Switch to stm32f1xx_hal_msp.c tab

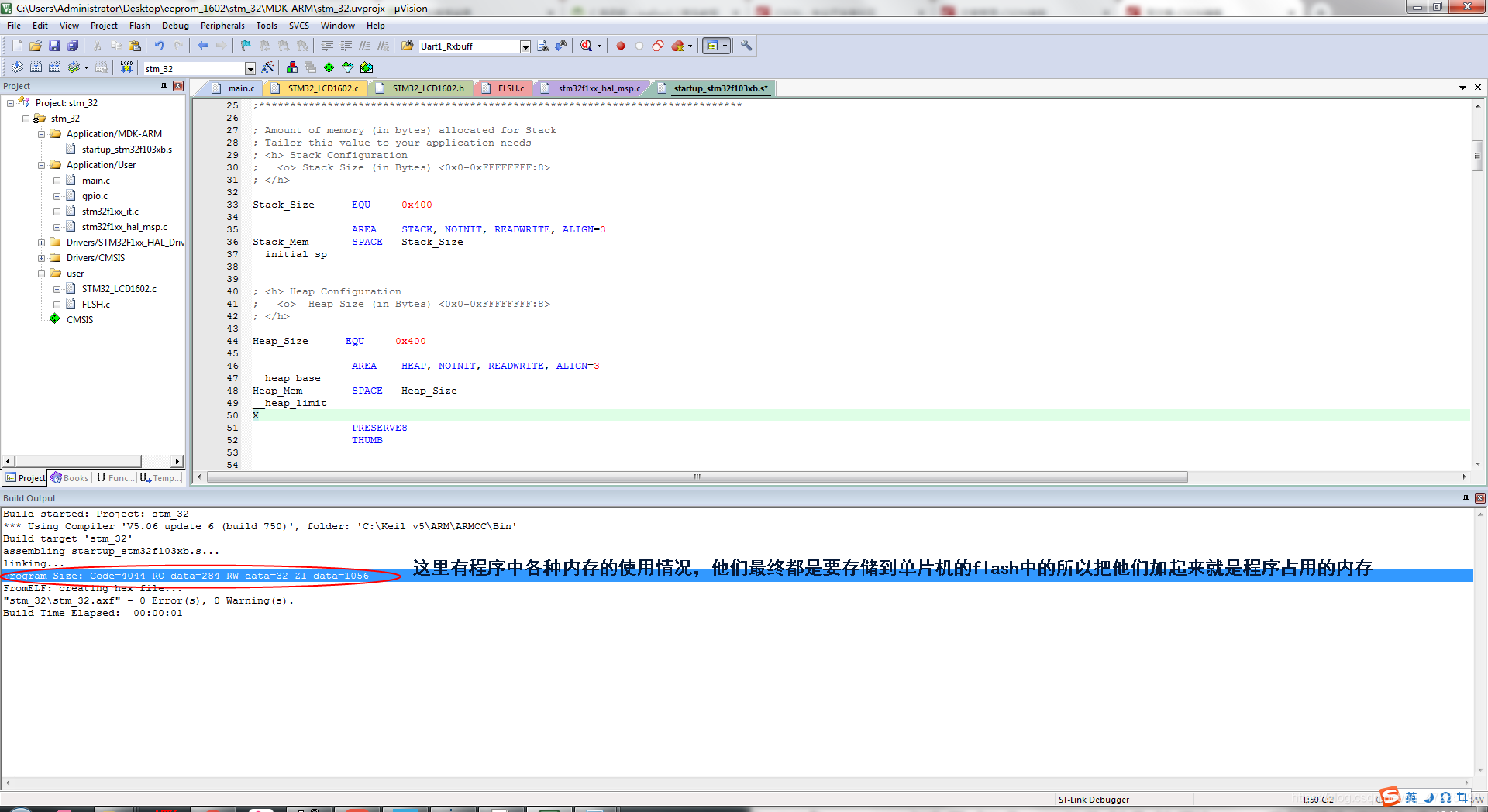(x=594, y=88)
